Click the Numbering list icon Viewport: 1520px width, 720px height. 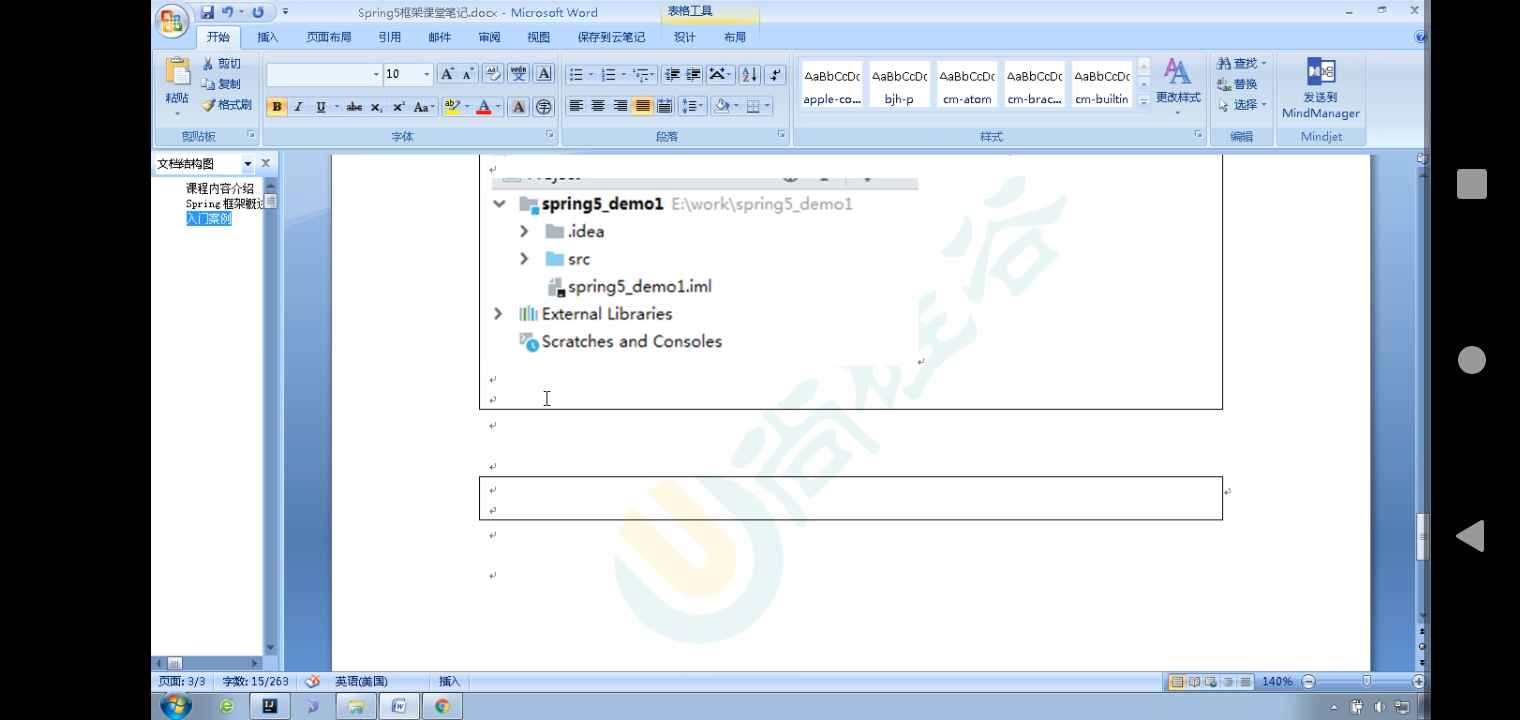click(x=608, y=75)
